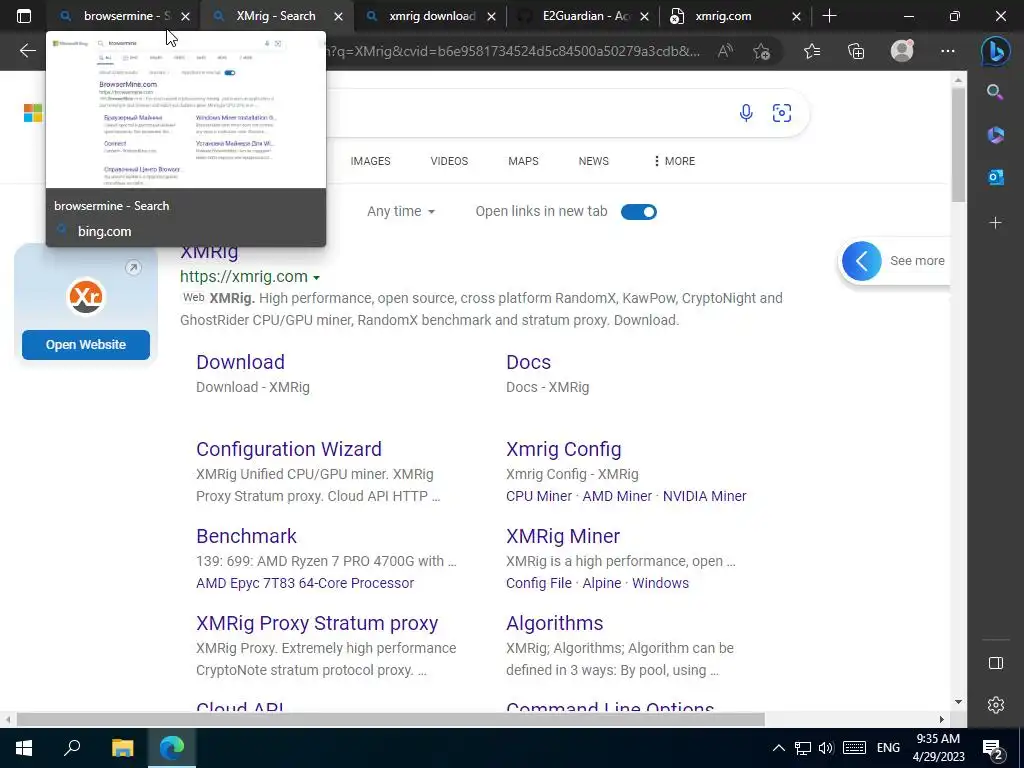The image size is (1024, 768).
Task: Click the browsermine tab preview thumbnail
Action: pyautogui.click(x=185, y=111)
